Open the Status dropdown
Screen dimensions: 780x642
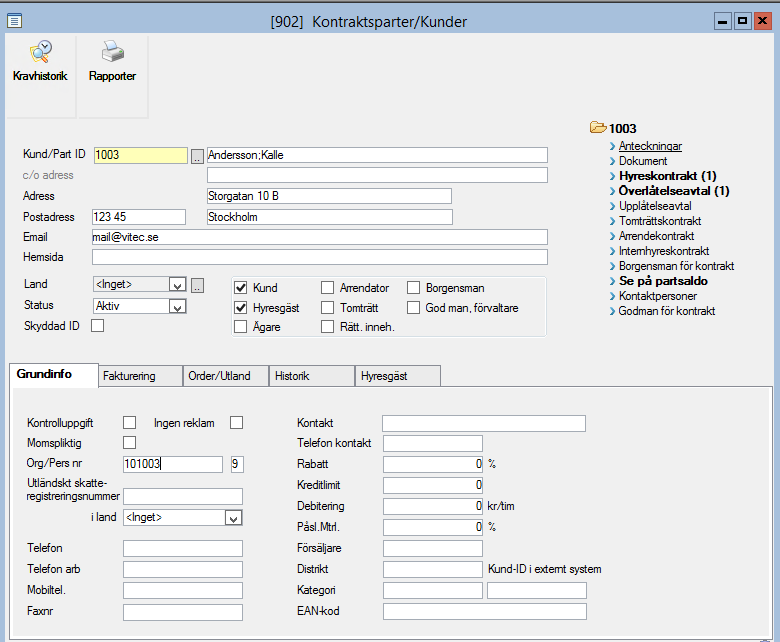(178, 306)
